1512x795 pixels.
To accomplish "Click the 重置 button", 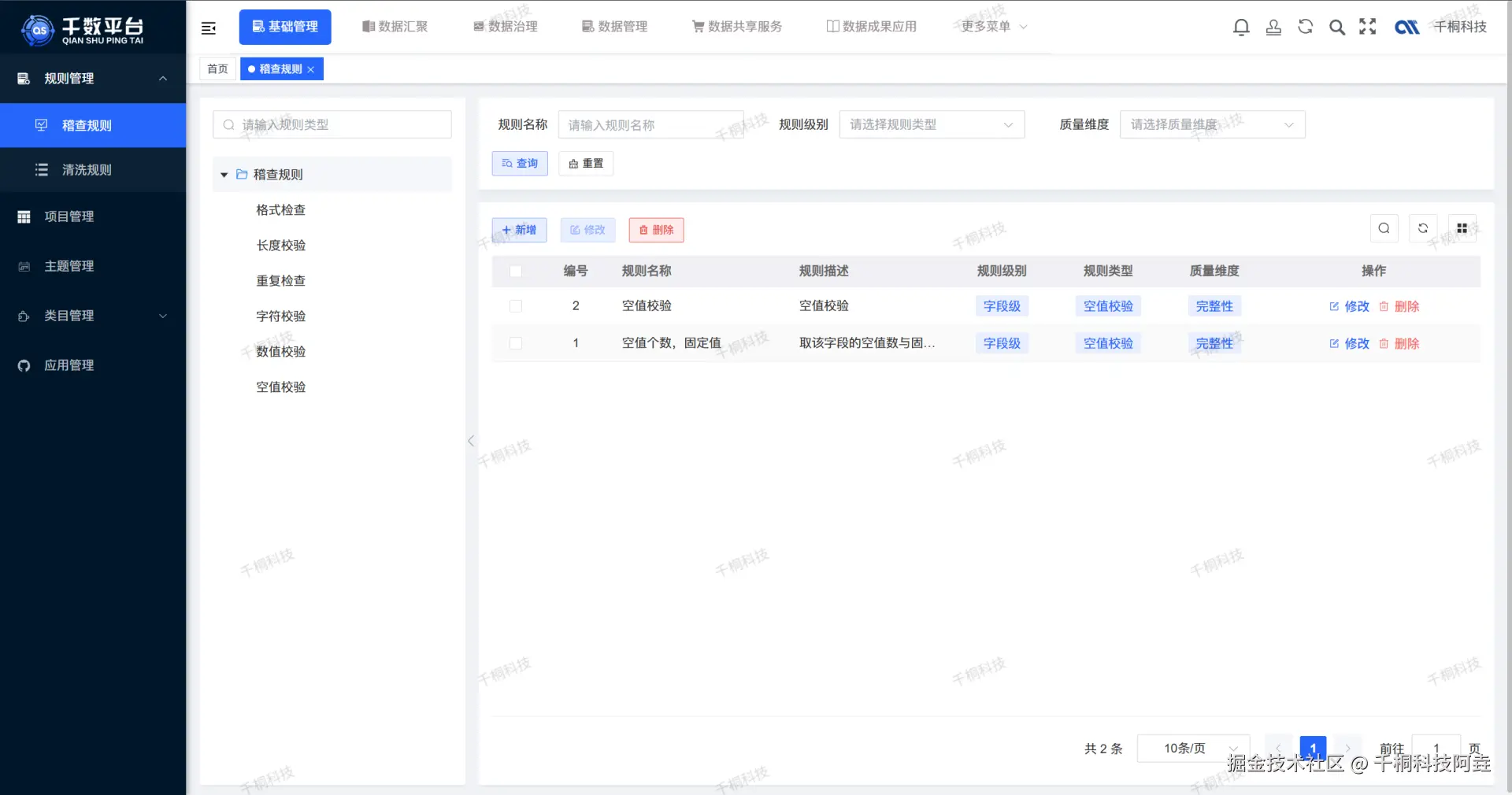I will tap(586, 164).
